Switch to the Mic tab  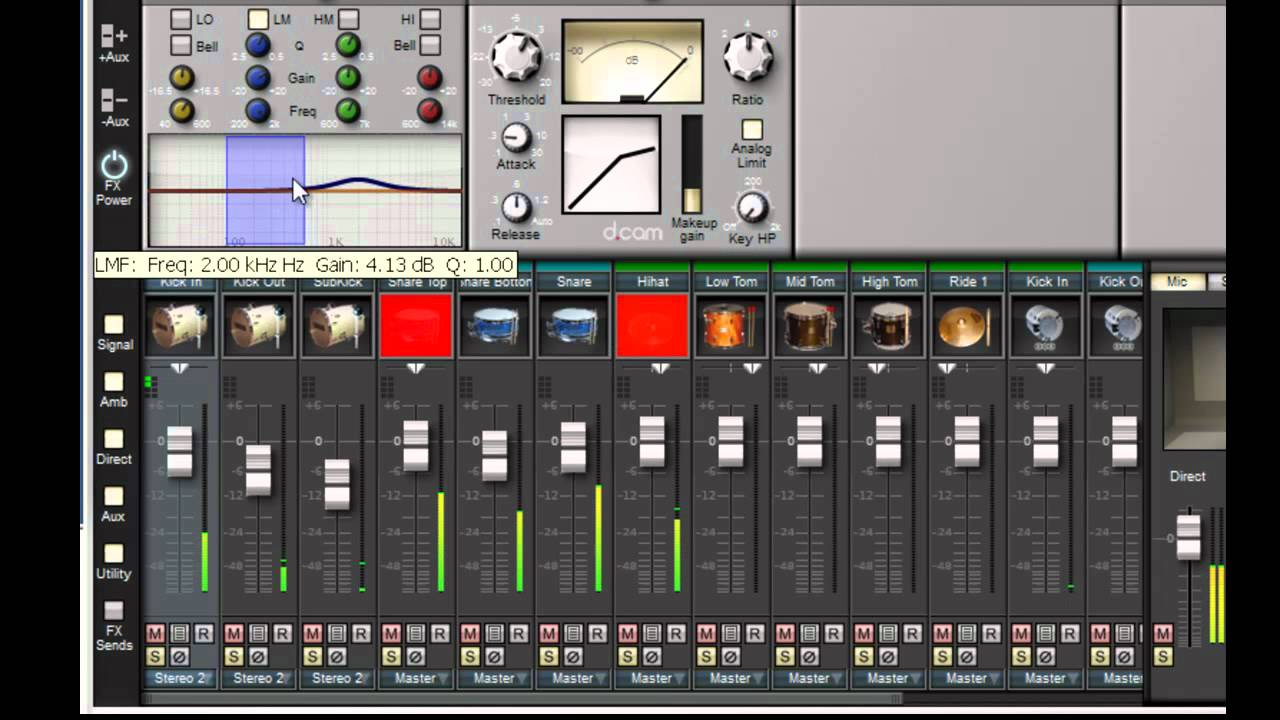tap(1177, 282)
